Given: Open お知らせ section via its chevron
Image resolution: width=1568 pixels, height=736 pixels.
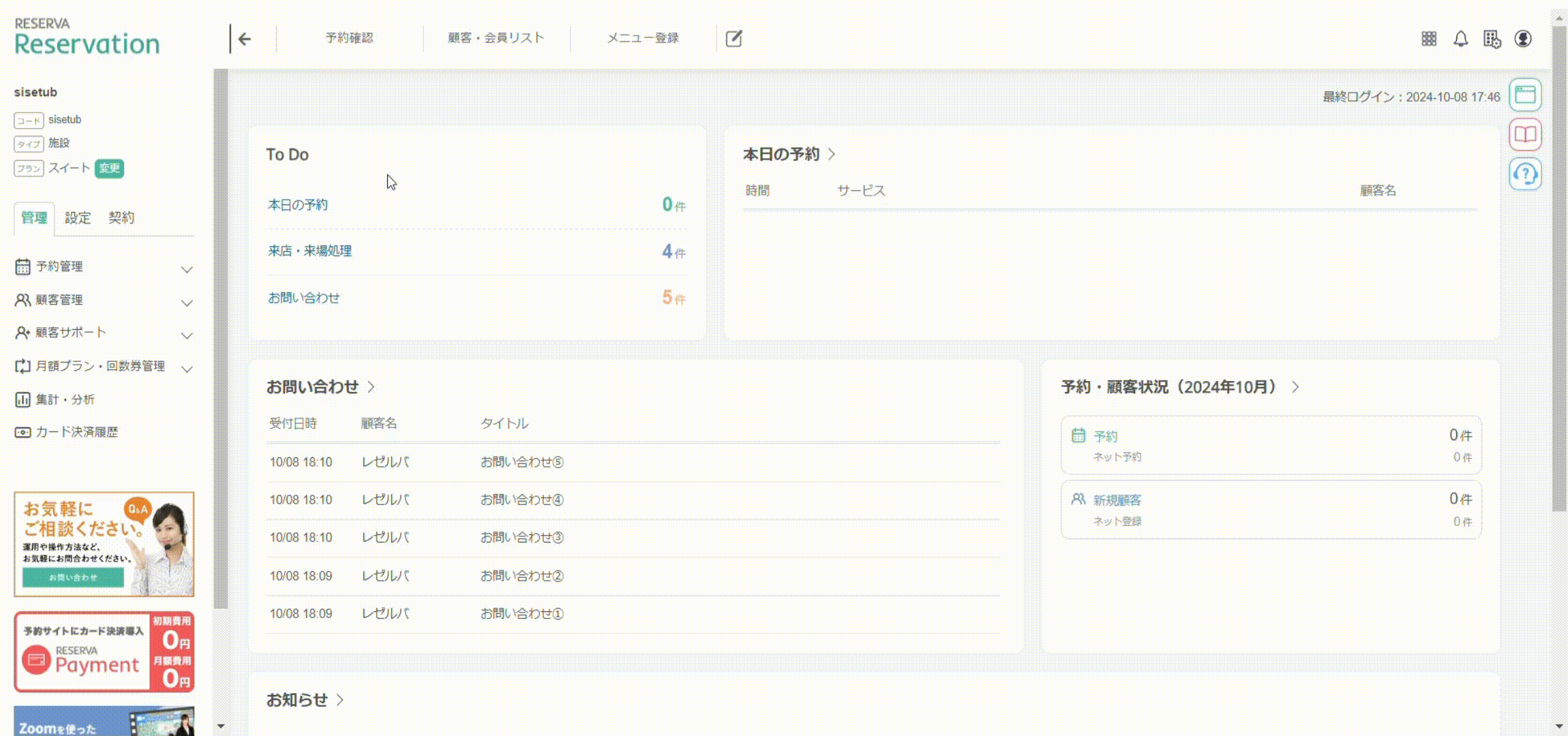Looking at the screenshot, I should [x=340, y=700].
